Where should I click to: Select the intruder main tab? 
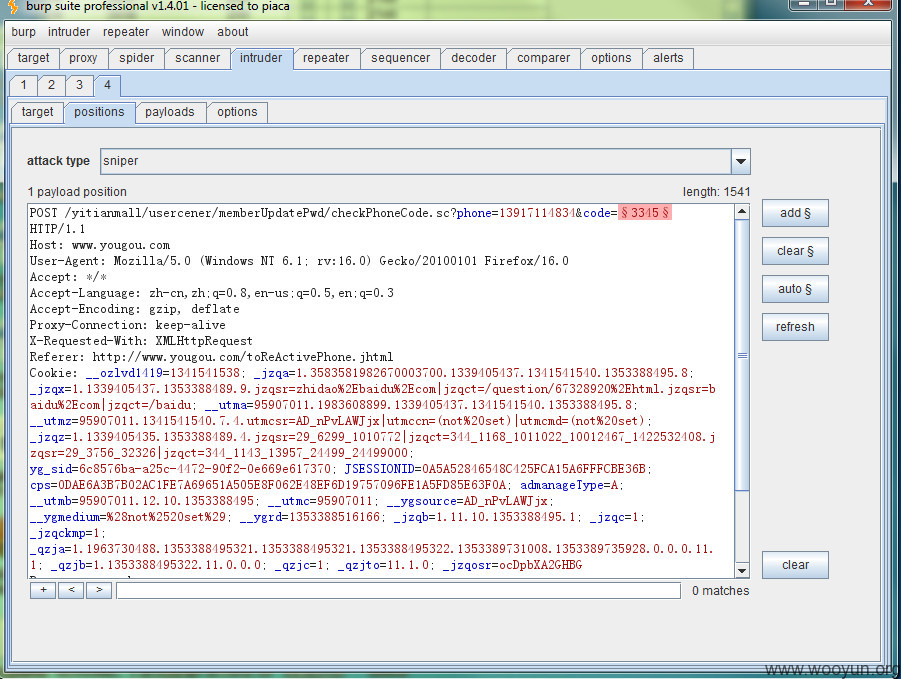point(261,58)
